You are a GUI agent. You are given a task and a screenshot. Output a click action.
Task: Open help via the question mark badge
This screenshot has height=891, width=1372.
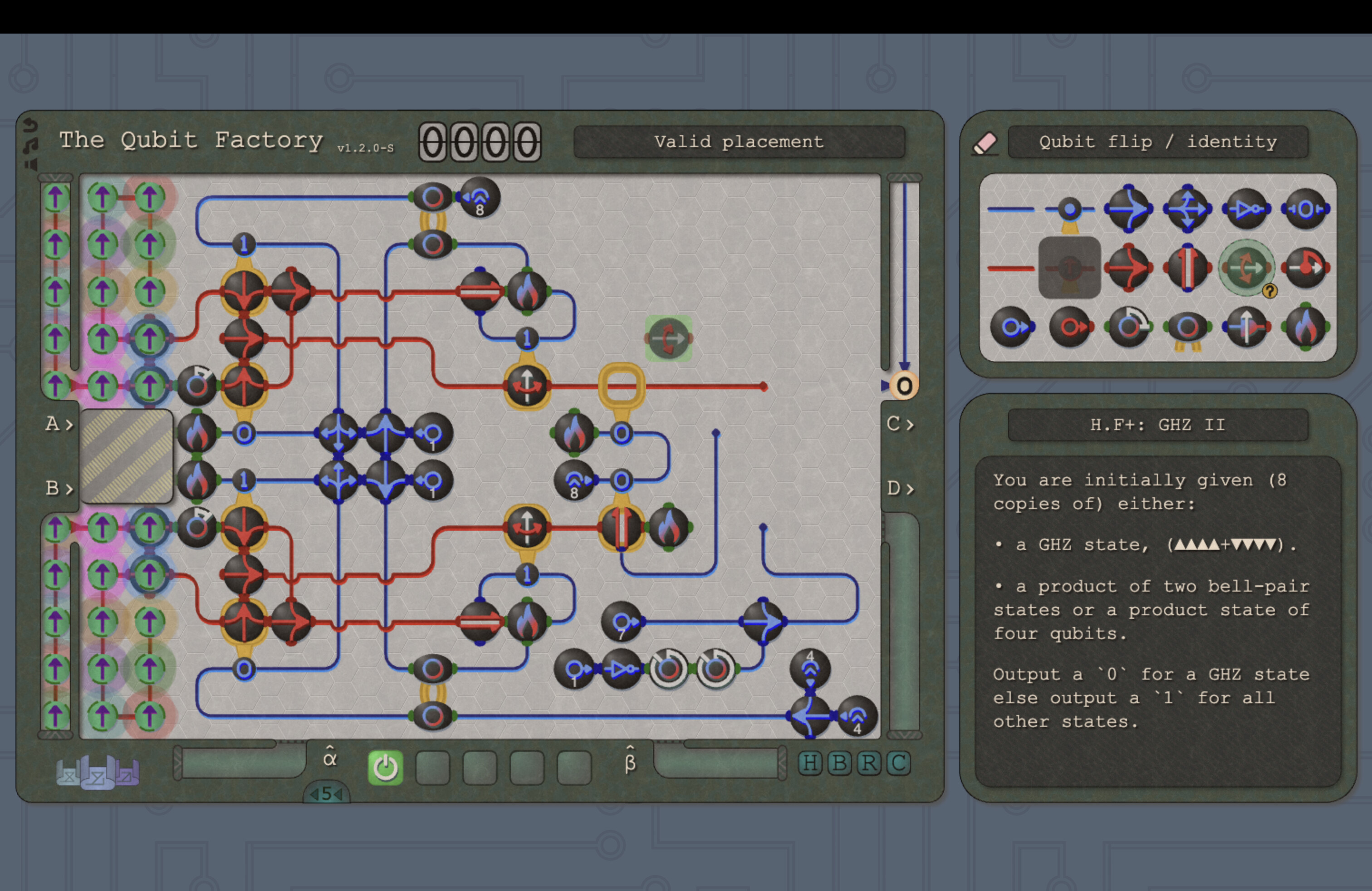point(1270,292)
